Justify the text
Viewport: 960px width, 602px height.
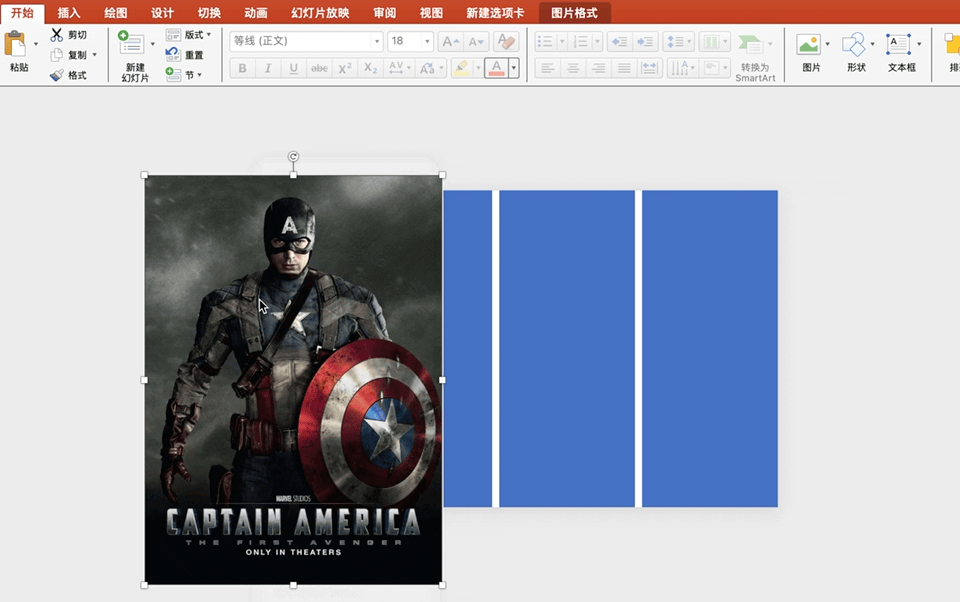pos(624,68)
